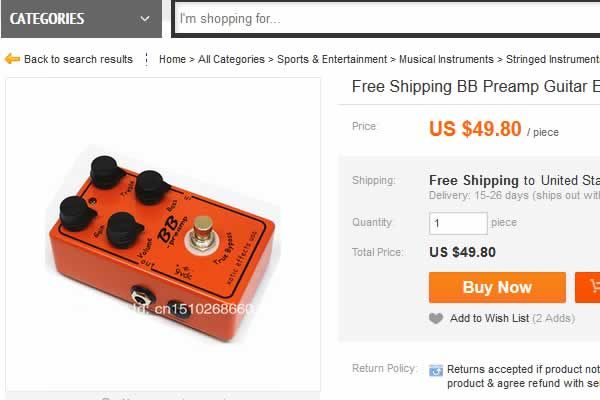This screenshot has height=400, width=600.
Task: Click the Quantity input box
Action: pos(458,223)
